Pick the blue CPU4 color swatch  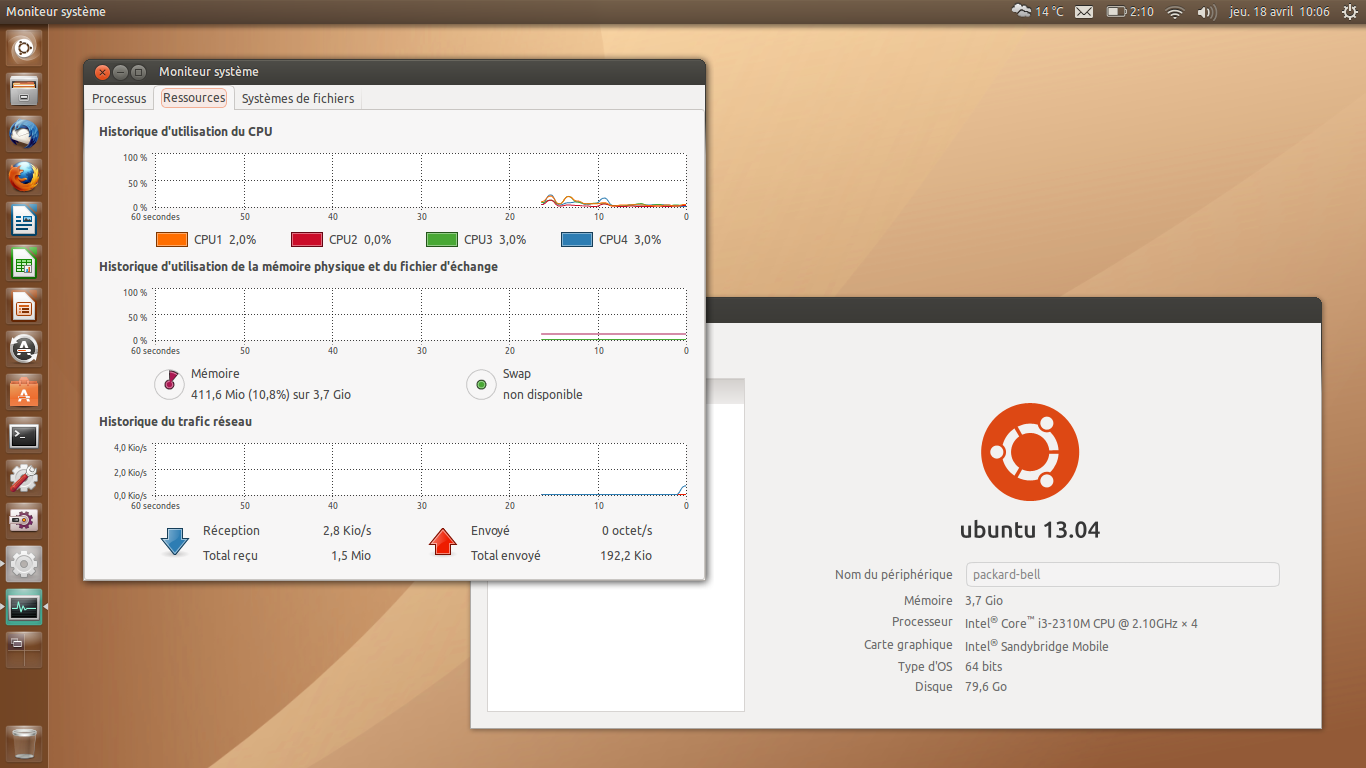(x=577, y=240)
